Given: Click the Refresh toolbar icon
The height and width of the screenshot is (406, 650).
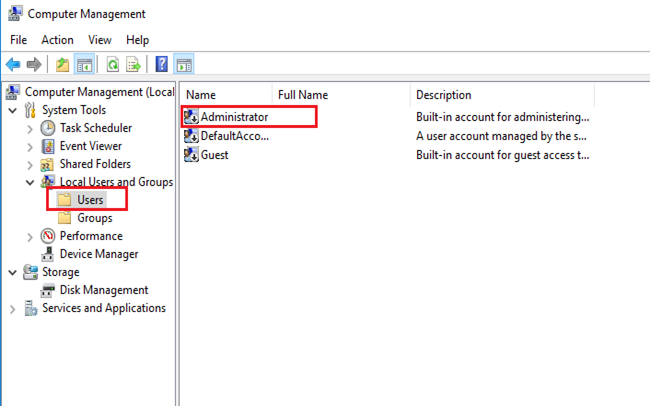Looking at the screenshot, I should (x=113, y=64).
